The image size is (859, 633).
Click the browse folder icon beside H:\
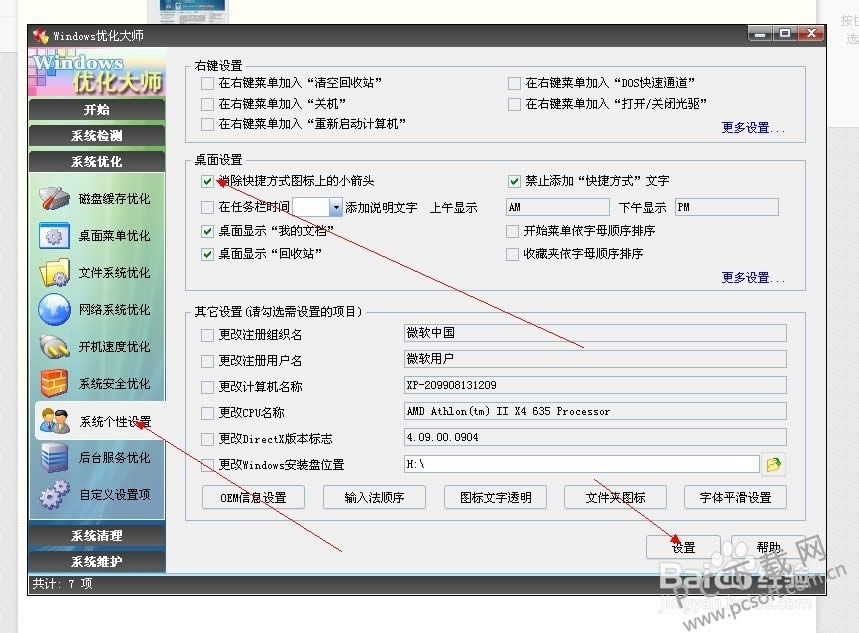point(774,464)
